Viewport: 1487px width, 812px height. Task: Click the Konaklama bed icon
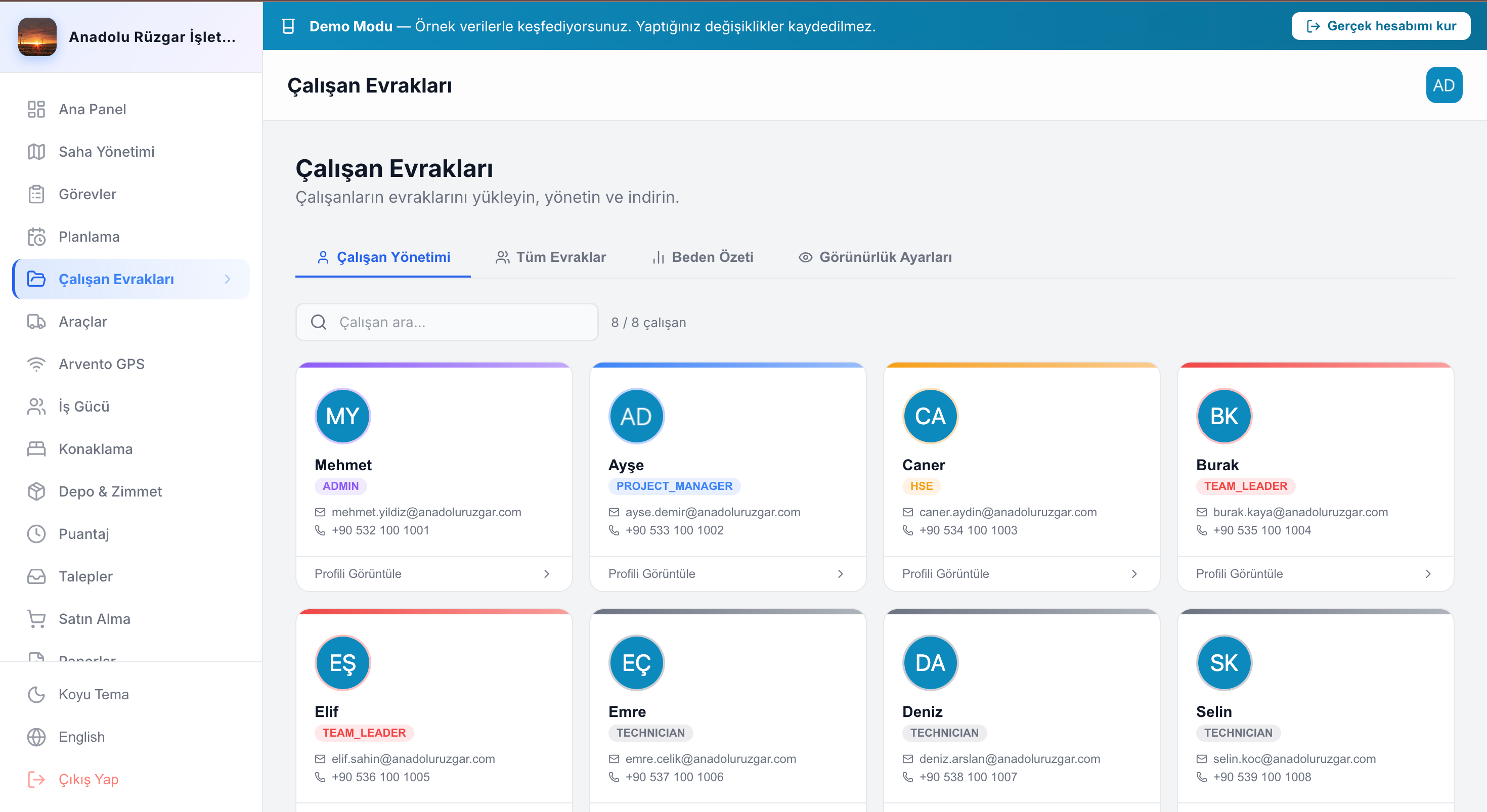[36, 449]
